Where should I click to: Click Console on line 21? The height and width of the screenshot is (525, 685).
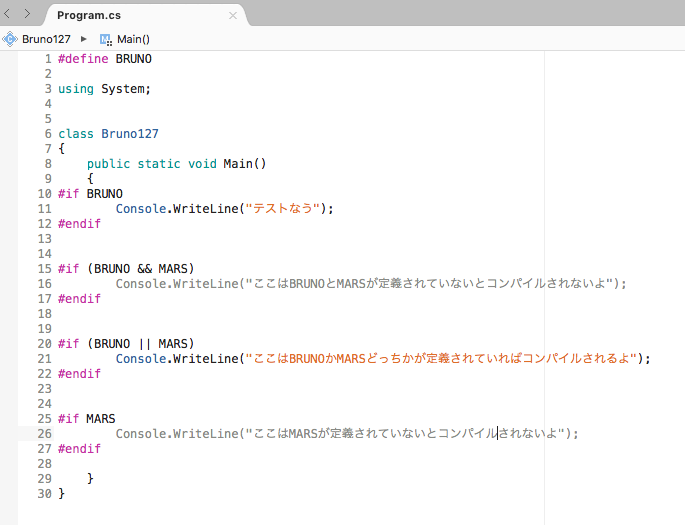141,359
